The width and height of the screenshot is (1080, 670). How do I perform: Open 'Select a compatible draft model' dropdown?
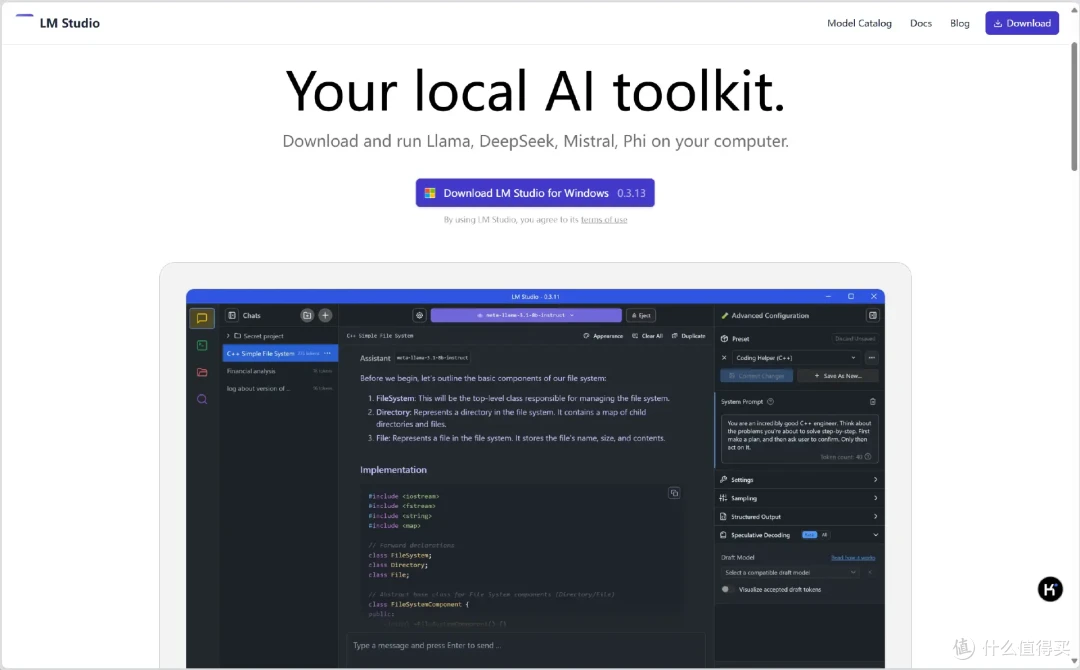(791, 573)
